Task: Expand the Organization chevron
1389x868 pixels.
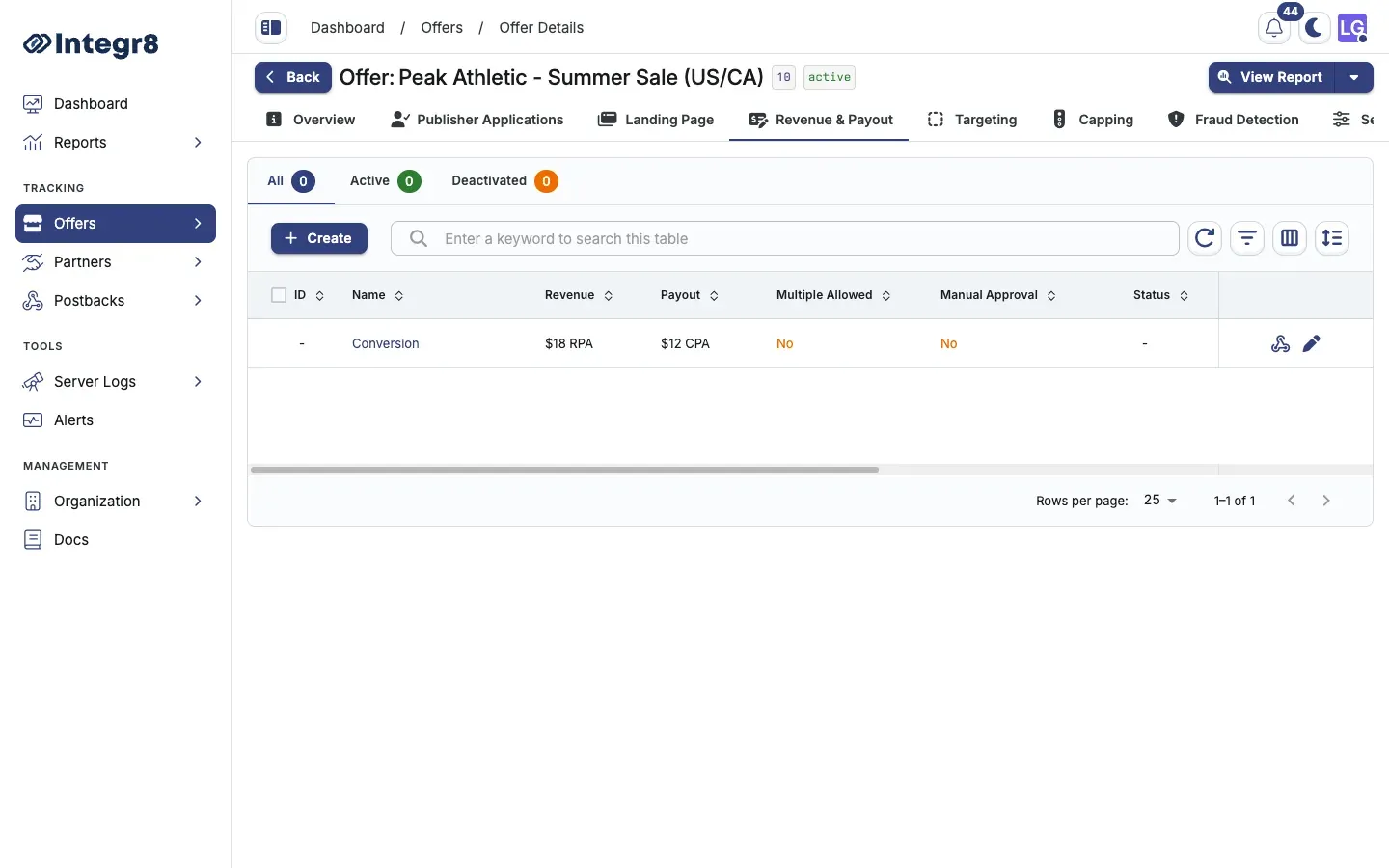Action: coord(198,502)
